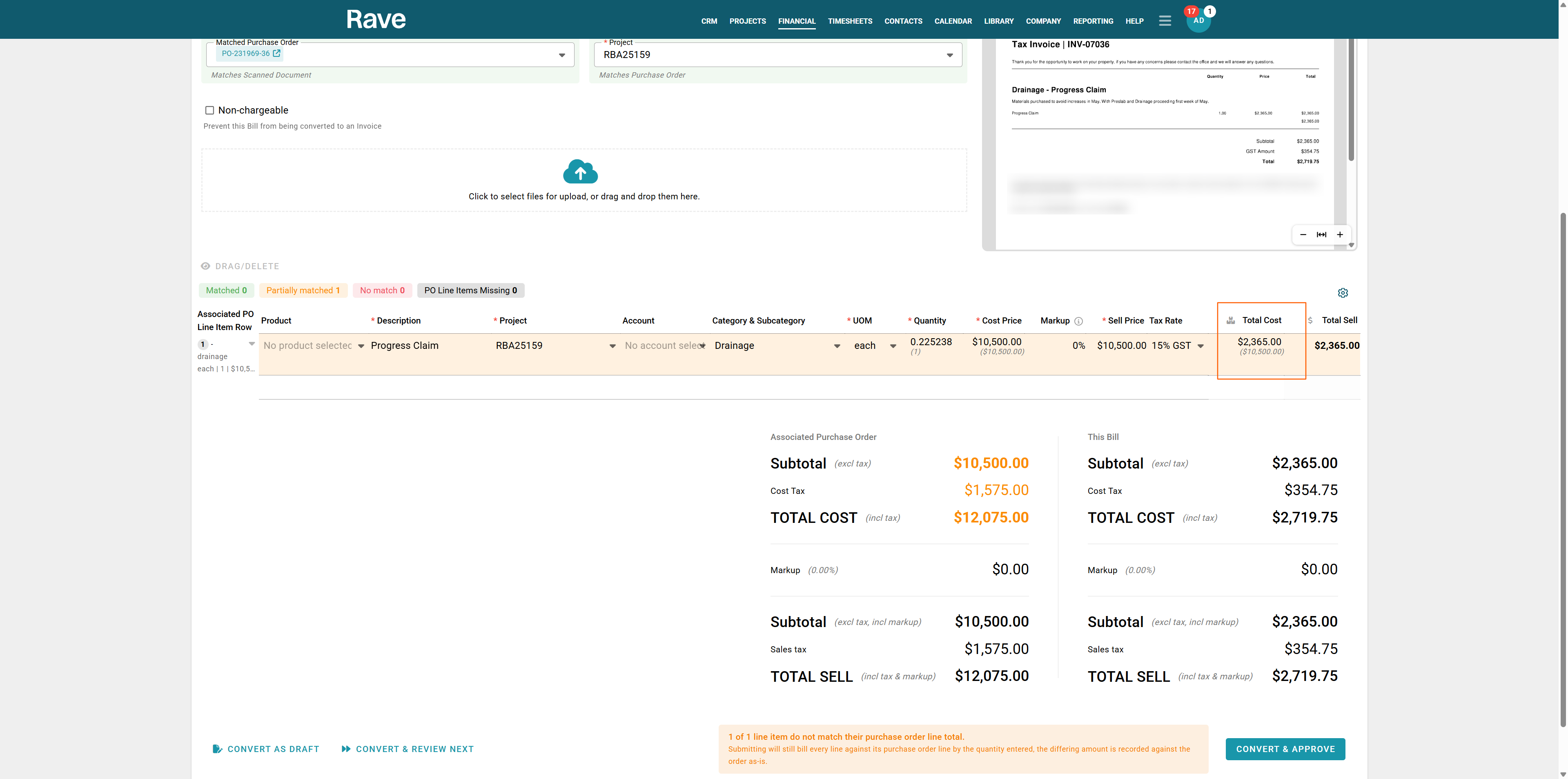Viewport: 1568px width, 779px height.
Task: Open the TIMESHEETS menu
Action: [850, 21]
